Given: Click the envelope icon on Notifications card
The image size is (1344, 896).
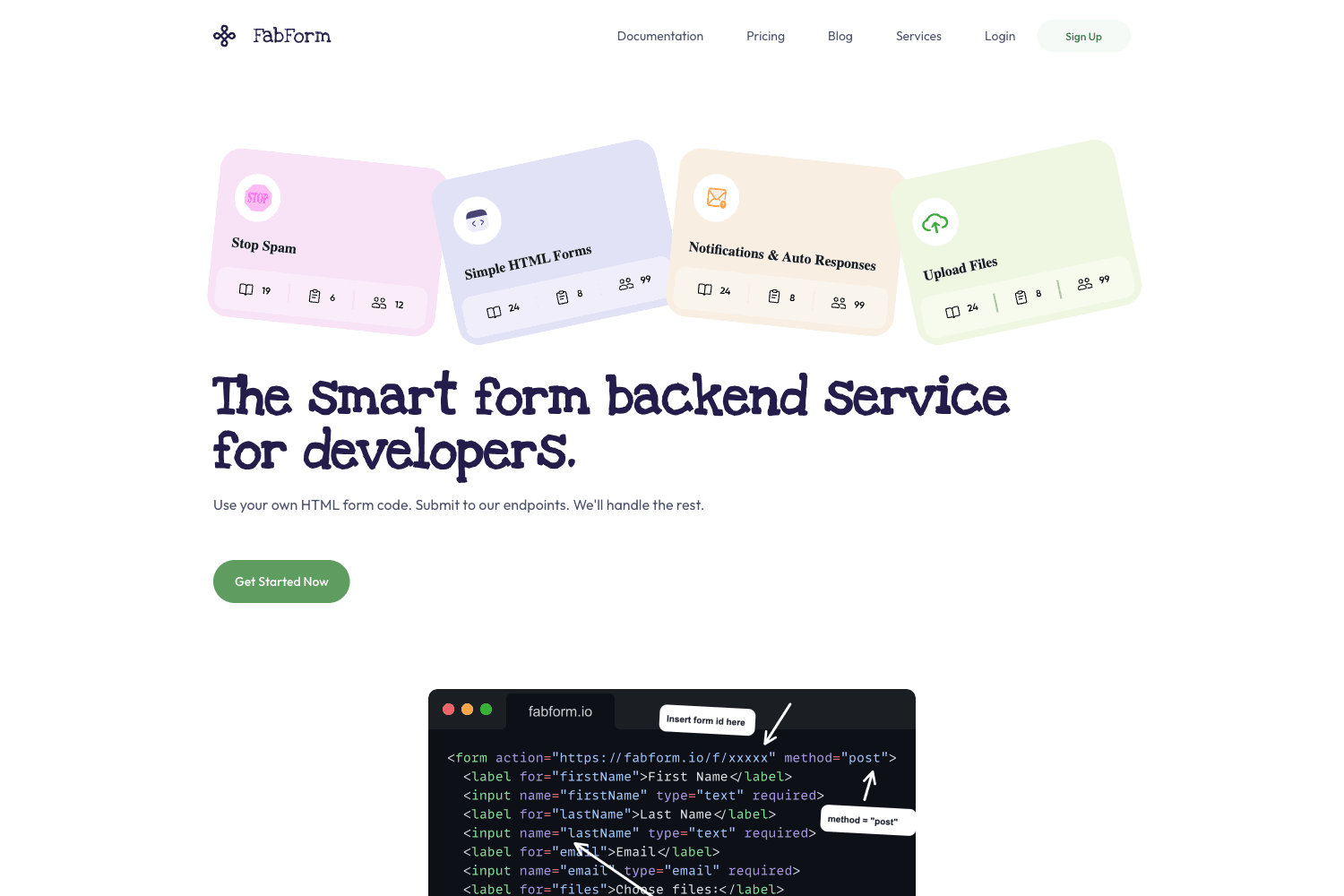Looking at the screenshot, I should click(x=716, y=198).
